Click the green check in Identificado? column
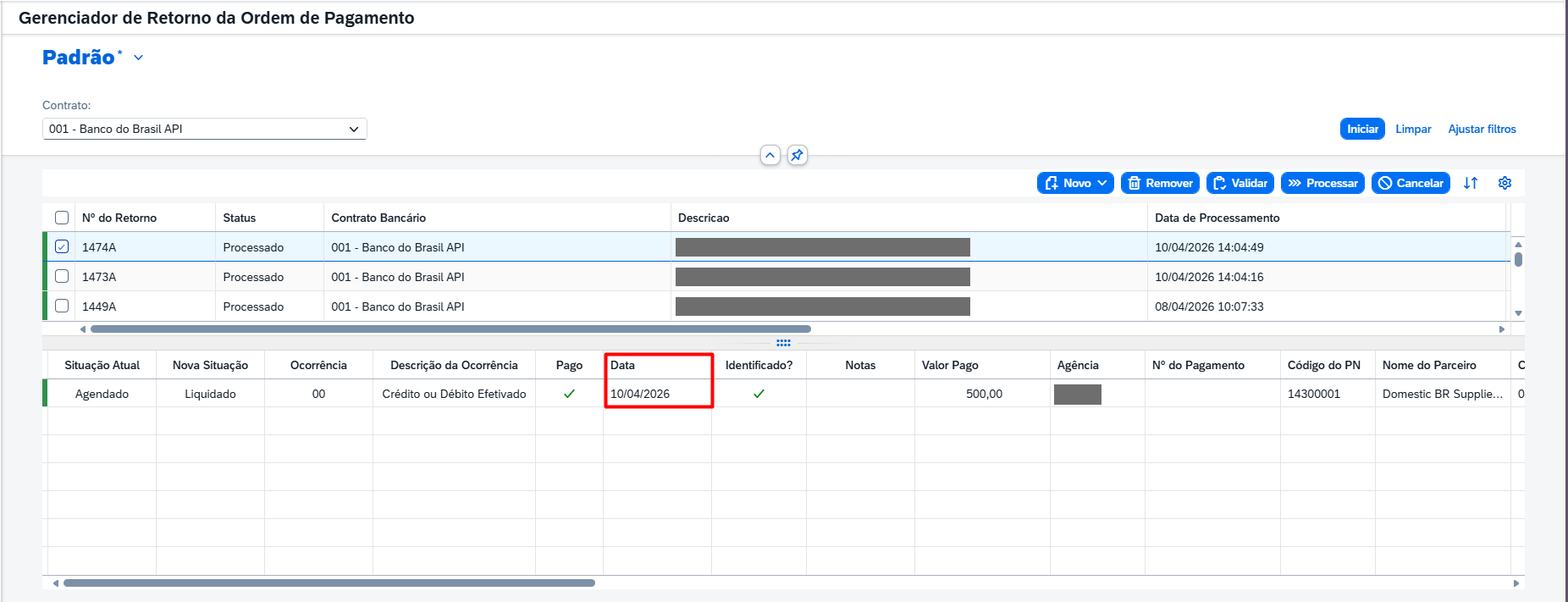 tap(759, 394)
